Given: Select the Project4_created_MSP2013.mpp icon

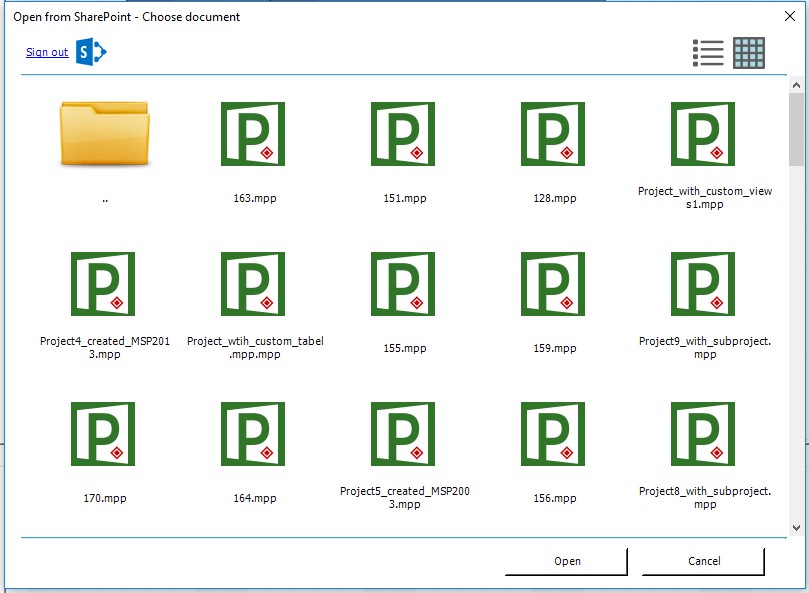Looking at the screenshot, I should (103, 284).
